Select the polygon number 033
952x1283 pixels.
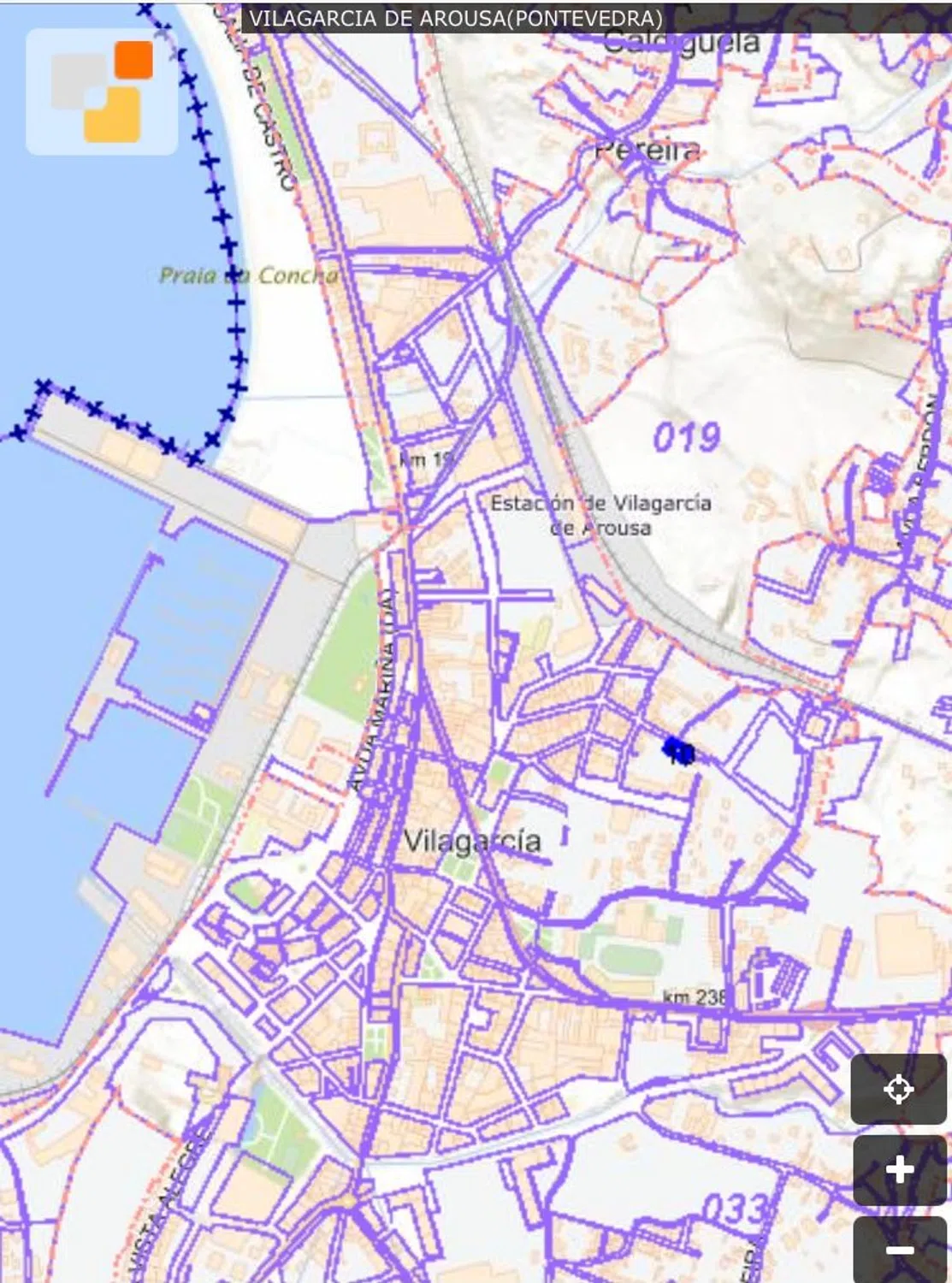click(734, 1209)
